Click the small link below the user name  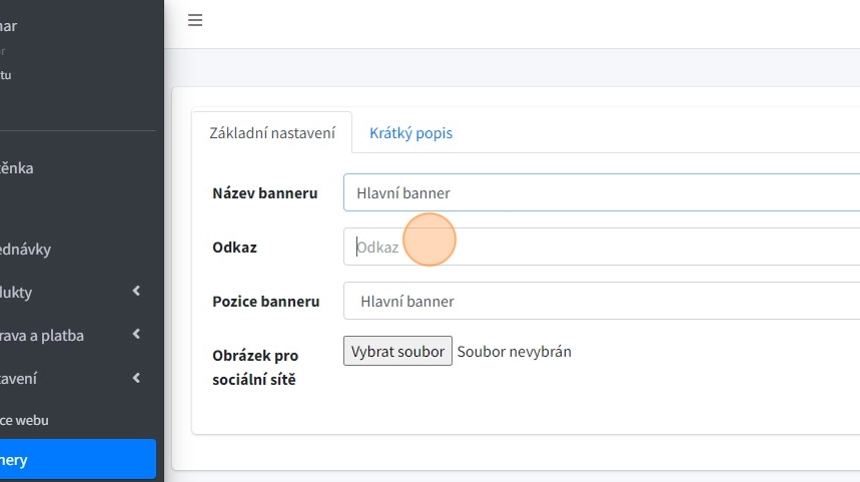pyautogui.click(x=6, y=75)
